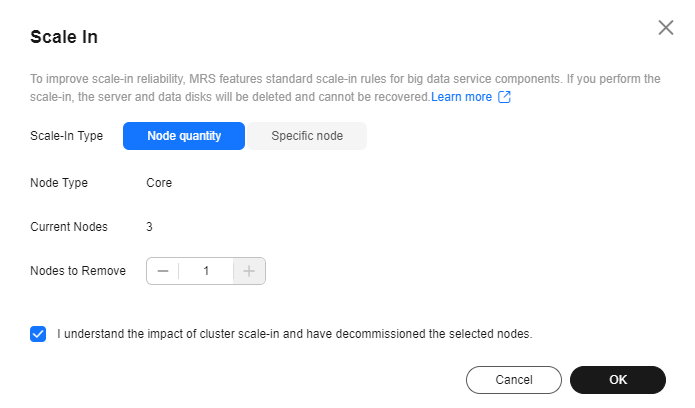Image resolution: width=695 pixels, height=408 pixels.
Task: Close the Scale In dialog
Action: [666, 27]
